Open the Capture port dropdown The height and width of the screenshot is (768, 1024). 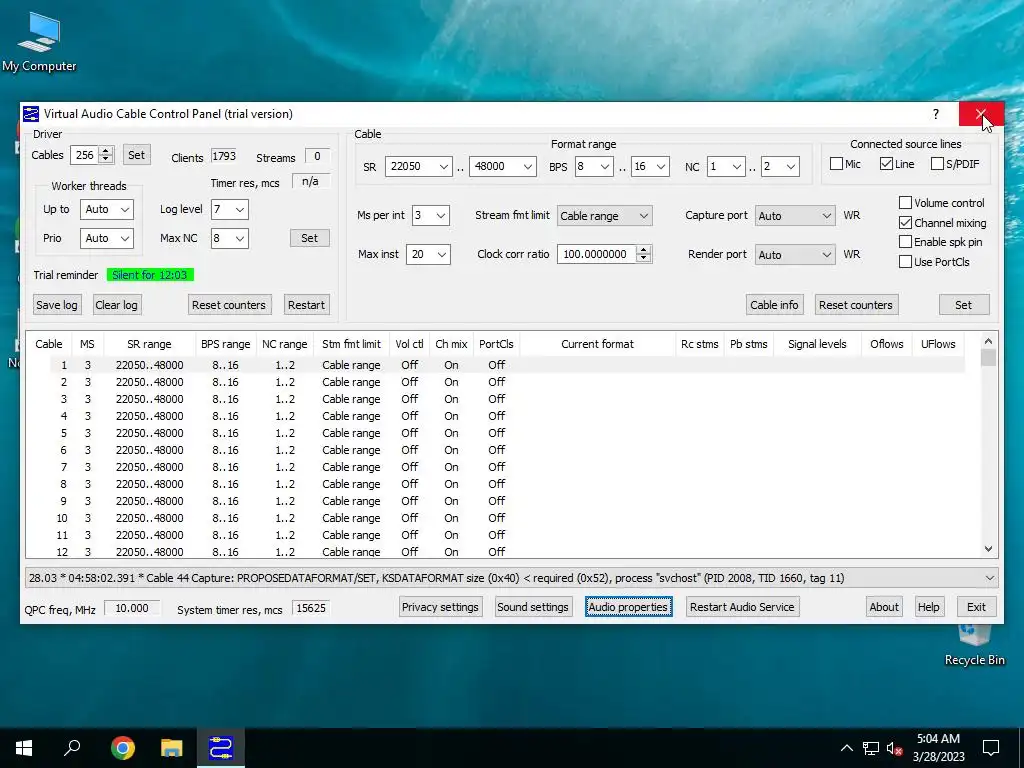coord(795,216)
